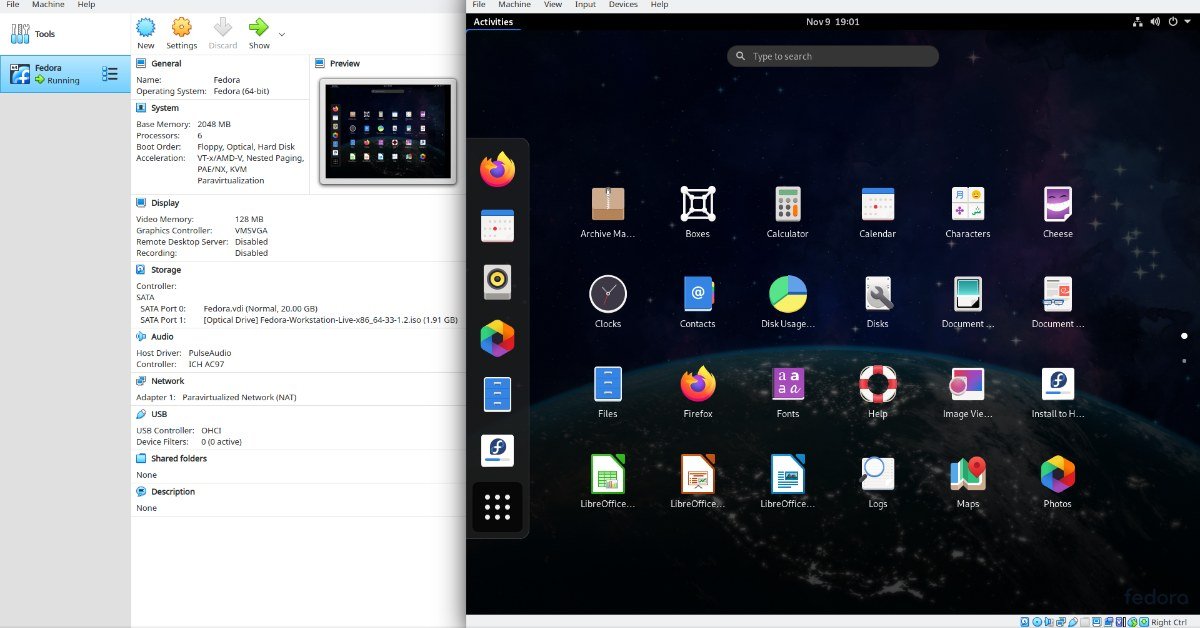Viewport: 1200px width, 628px height.
Task: Expand the dropdown arrow next to Show
Action: coord(282,34)
